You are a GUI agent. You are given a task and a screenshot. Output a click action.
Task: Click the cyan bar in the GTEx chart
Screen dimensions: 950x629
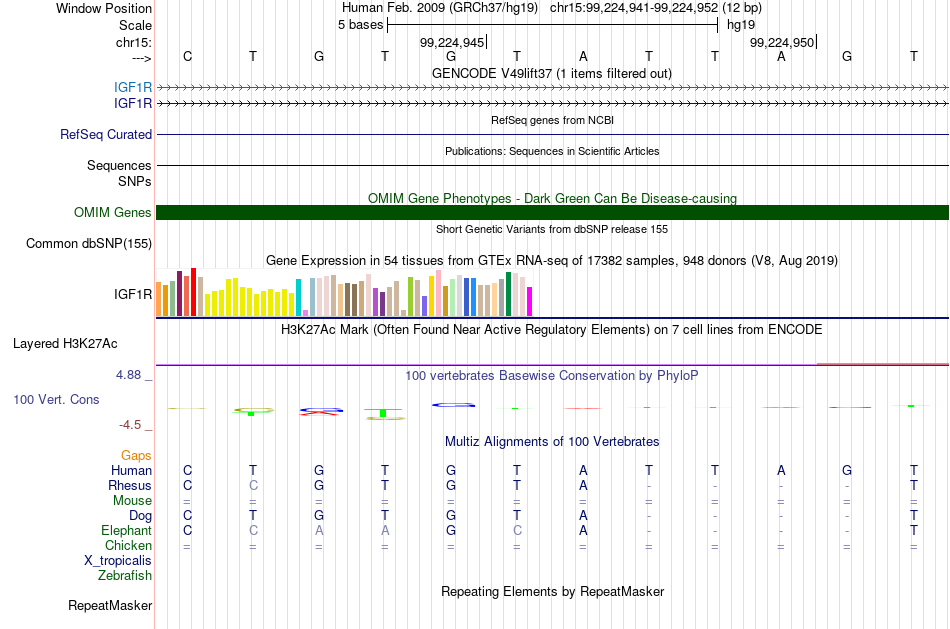[298, 298]
